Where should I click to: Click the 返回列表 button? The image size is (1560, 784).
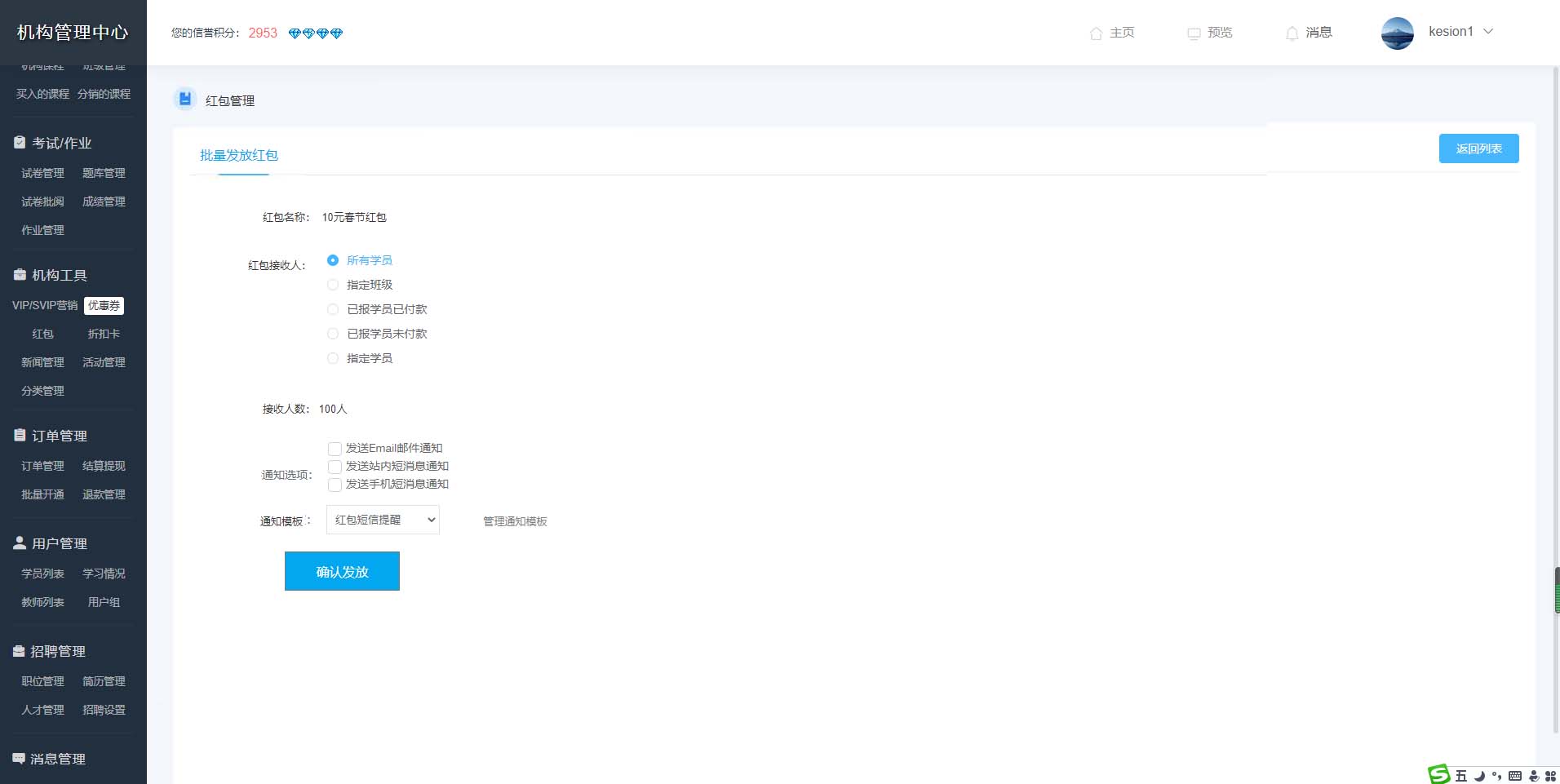click(x=1478, y=148)
